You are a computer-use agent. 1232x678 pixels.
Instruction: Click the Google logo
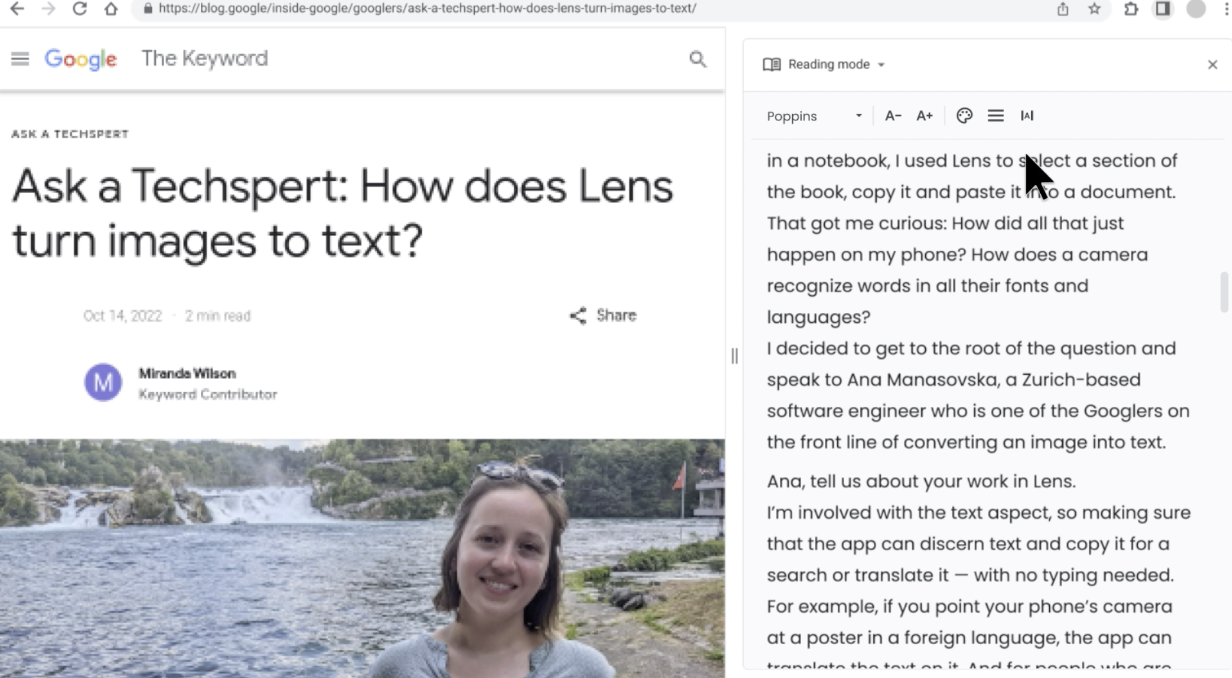click(81, 59)
